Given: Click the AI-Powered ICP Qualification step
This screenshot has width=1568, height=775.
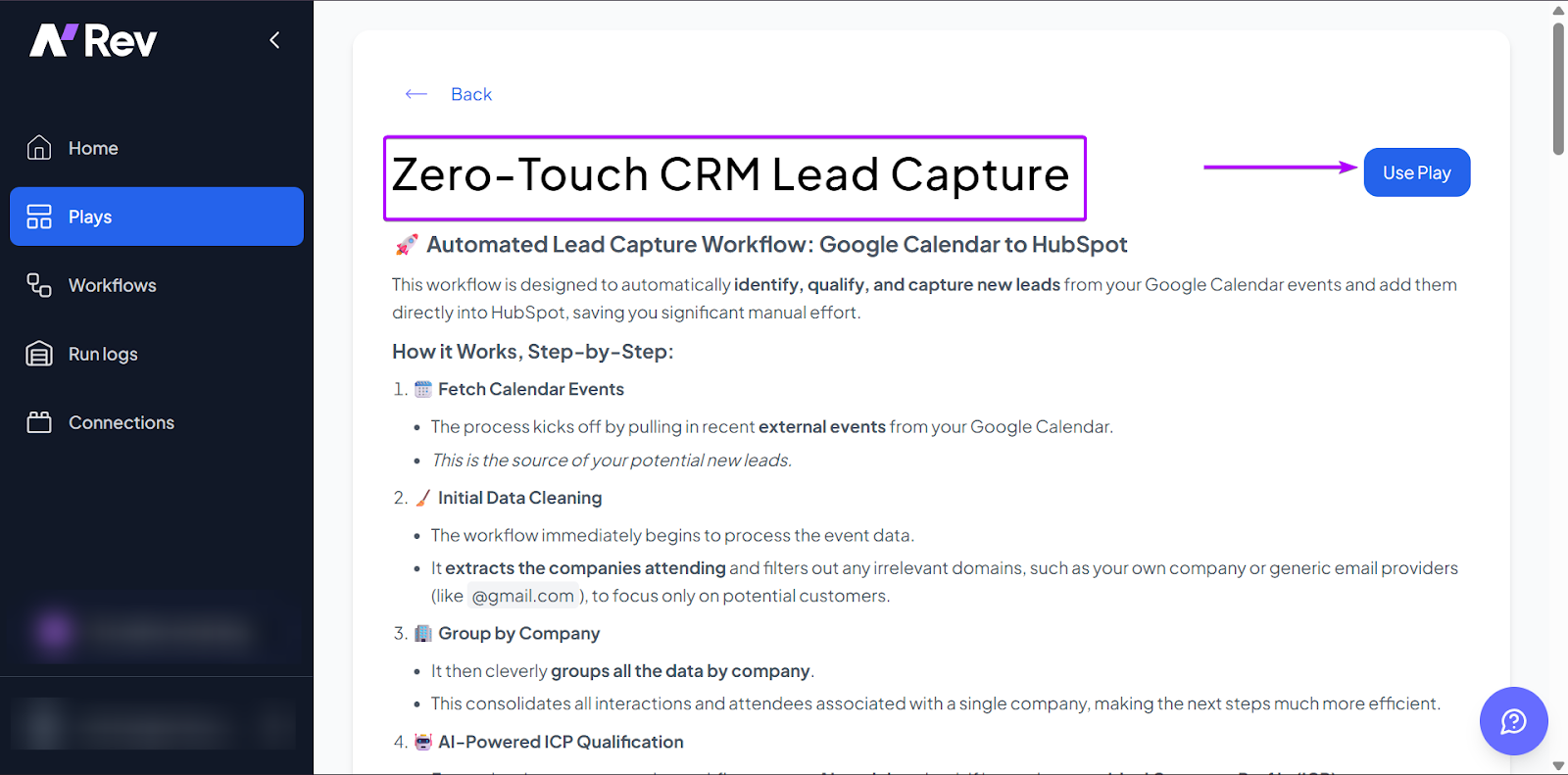Looking at the screenshot, I should (x=561, y=742).
